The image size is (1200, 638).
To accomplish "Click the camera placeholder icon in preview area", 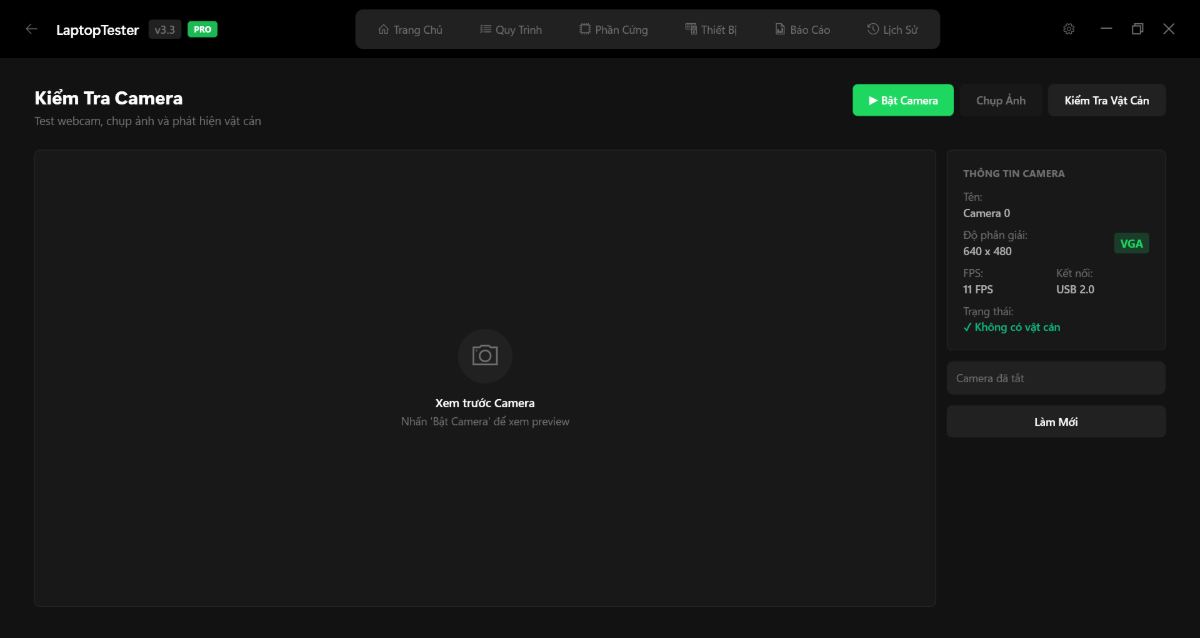I will coord(485,356).
